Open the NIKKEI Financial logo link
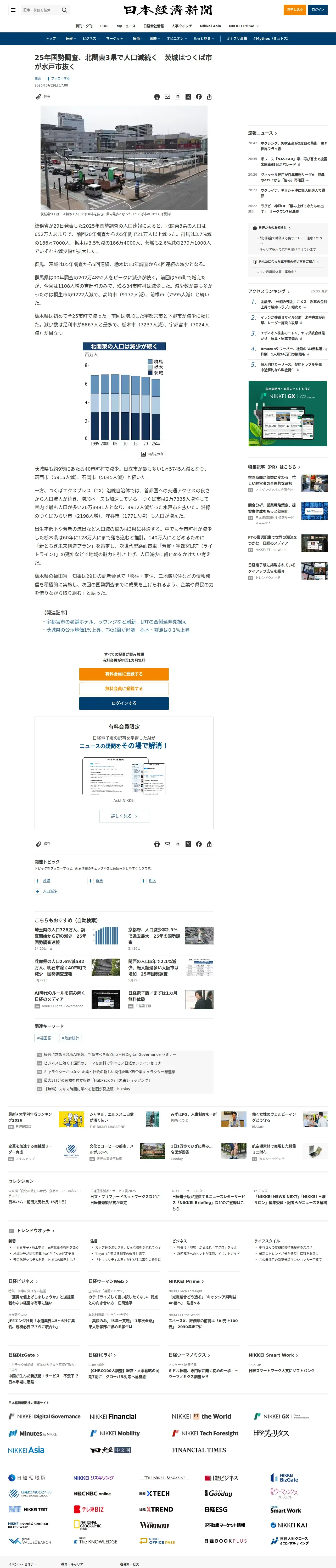 pos(113,1416)
